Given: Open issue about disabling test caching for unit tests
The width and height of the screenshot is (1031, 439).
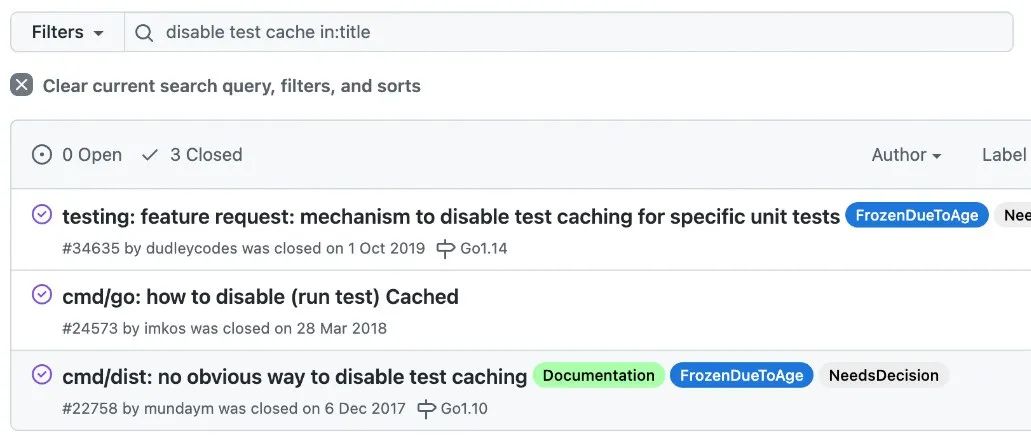Looking at the screenshot, I should tap(451, 216).
